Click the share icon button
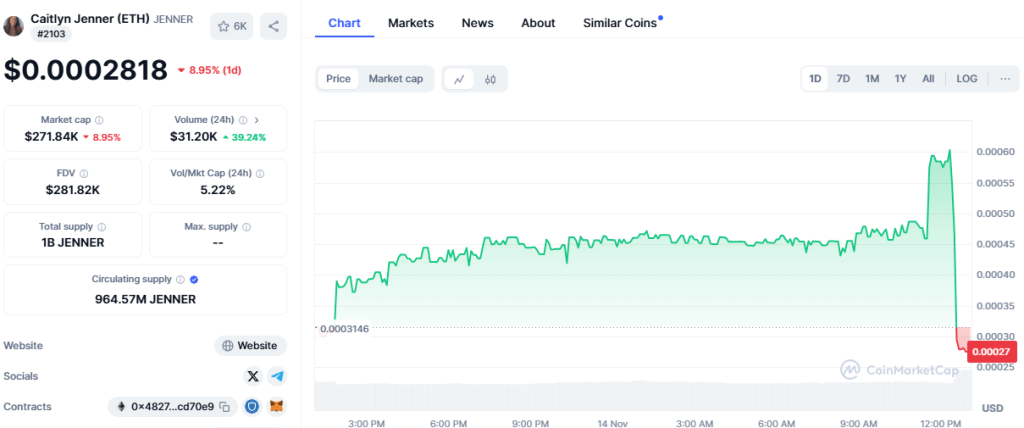Image resolution: width=1024 pixels, height=428 pixels. 273,26
